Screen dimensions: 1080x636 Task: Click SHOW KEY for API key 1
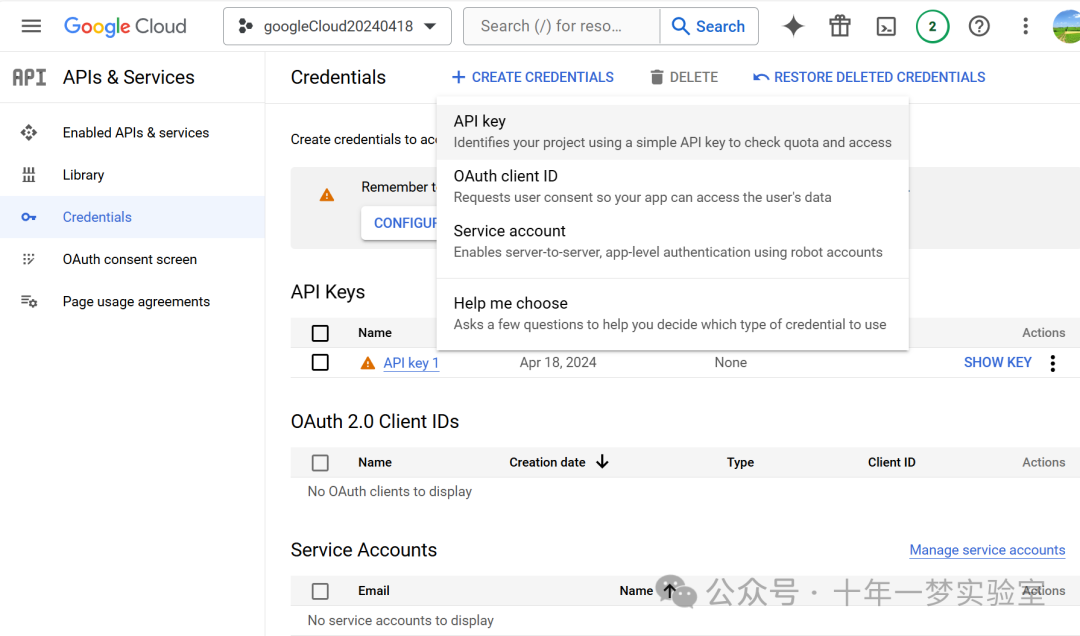[997, 362]
